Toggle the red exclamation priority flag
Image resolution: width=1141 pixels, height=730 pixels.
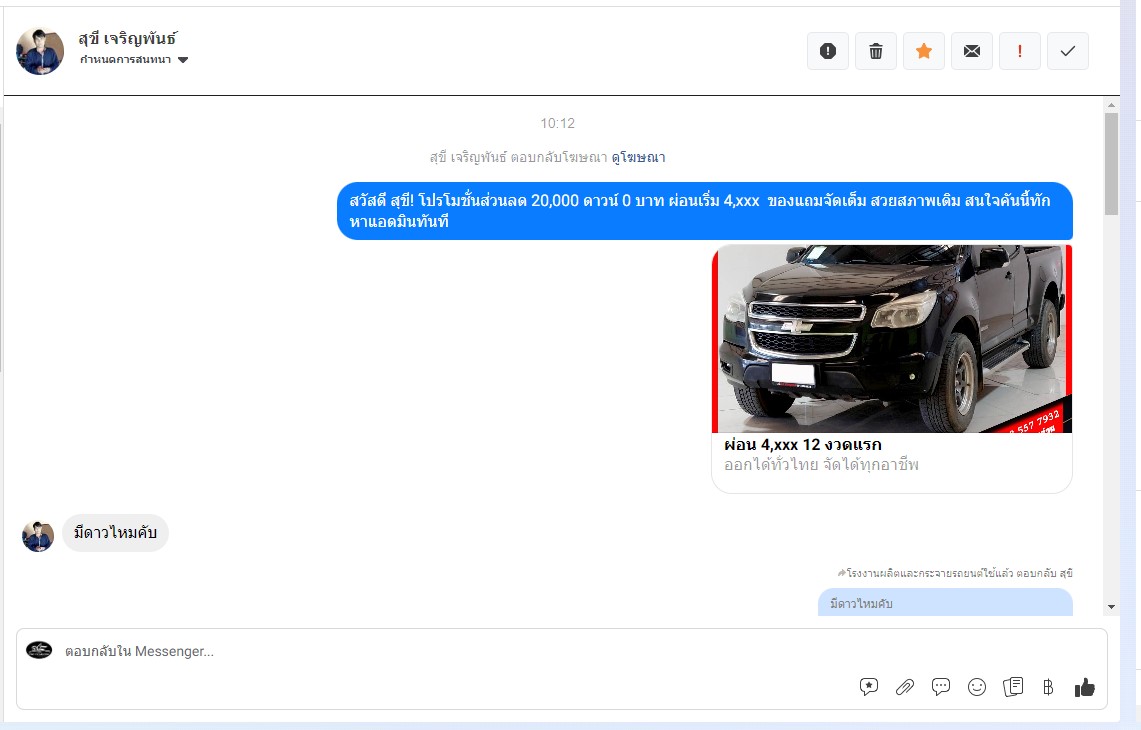pos(1020,51)
